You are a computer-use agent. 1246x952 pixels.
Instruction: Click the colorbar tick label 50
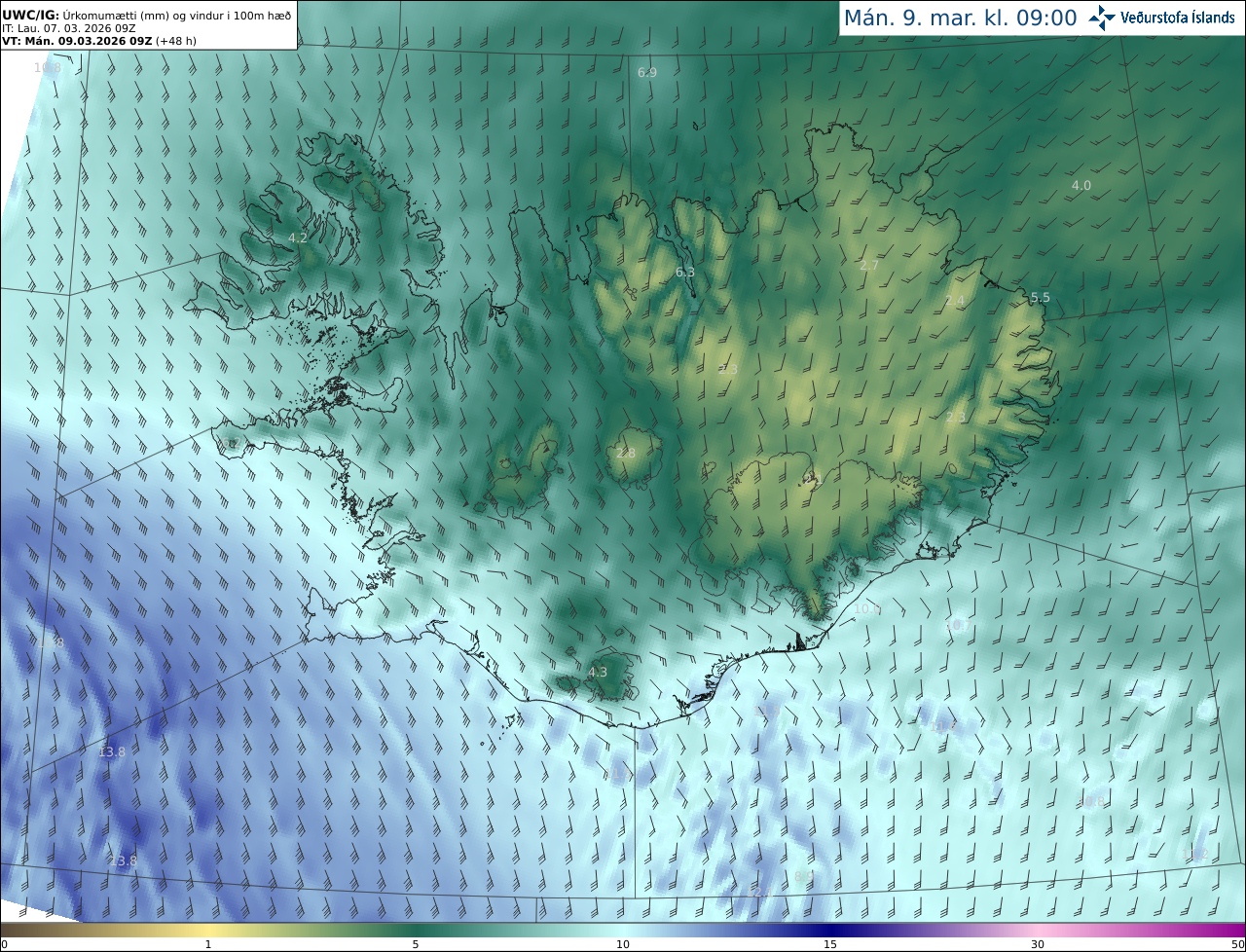[x=1237, y=944]
